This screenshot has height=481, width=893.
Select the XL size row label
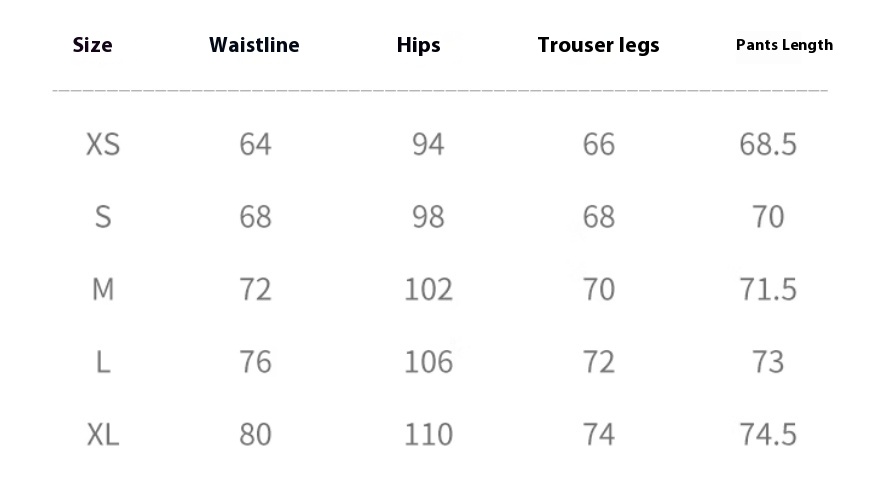103,435
